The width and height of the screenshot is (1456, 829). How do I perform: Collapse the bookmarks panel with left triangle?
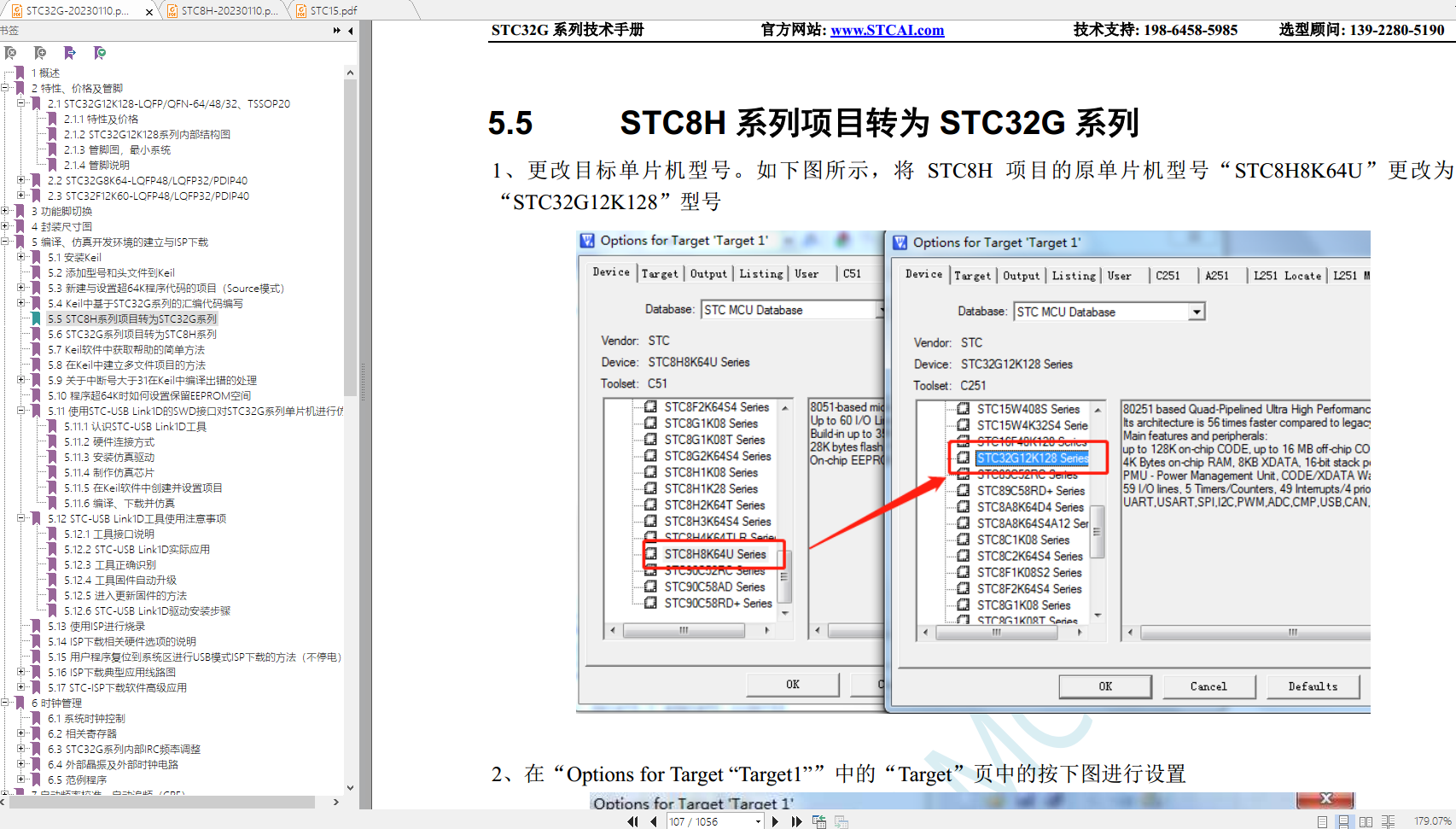(x=351, y=31)
